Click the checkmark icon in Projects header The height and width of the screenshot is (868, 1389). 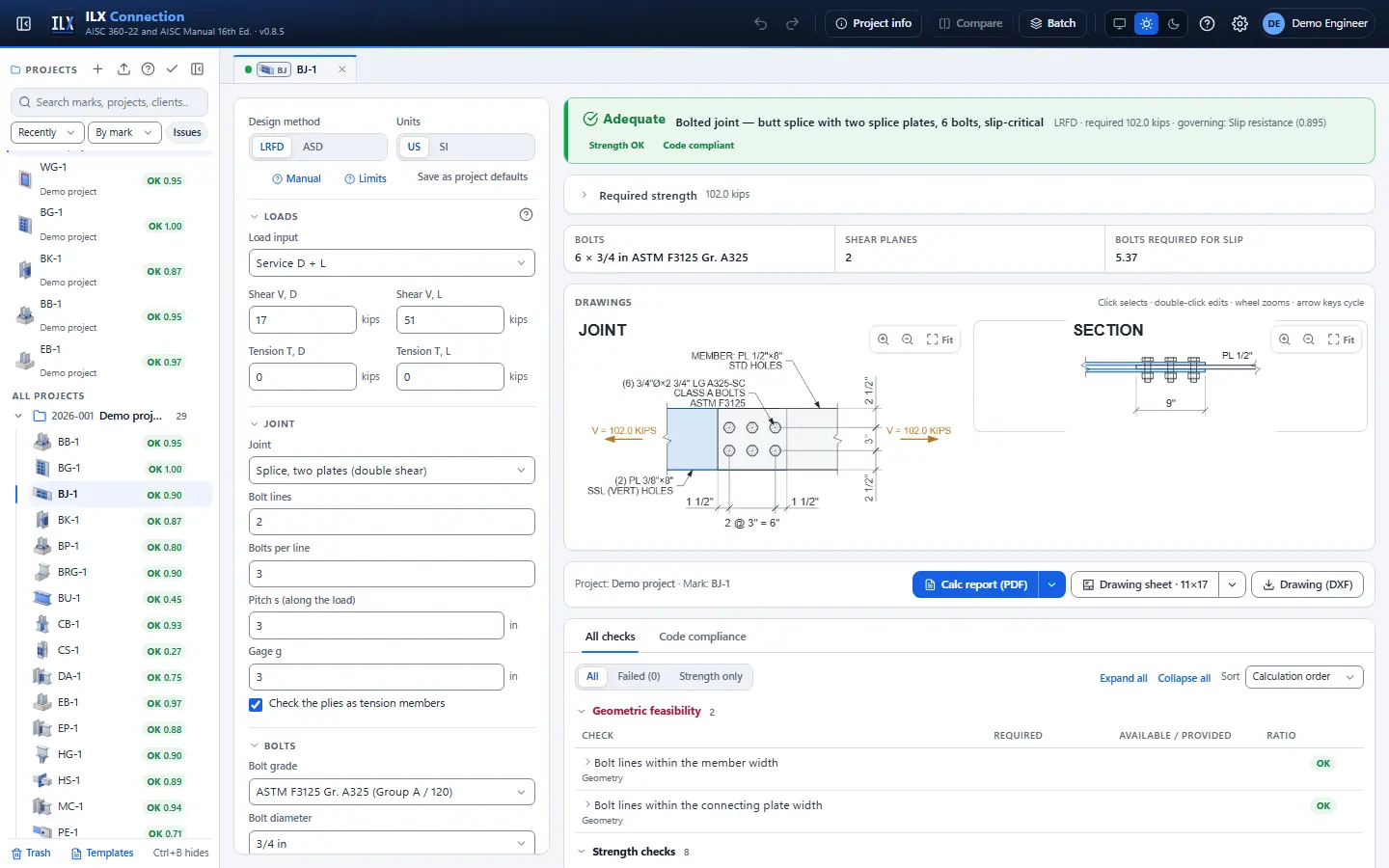[172, 69]
